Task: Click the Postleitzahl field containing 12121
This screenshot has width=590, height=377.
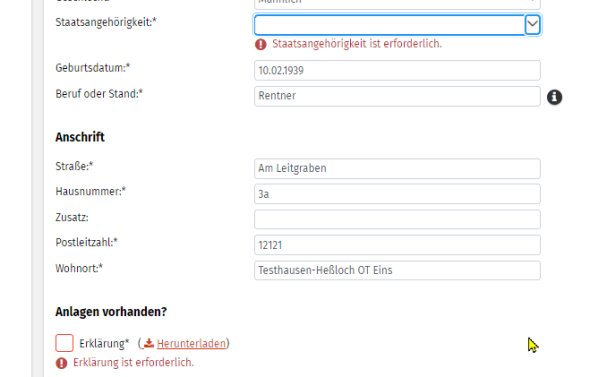Action: (397, 245)
